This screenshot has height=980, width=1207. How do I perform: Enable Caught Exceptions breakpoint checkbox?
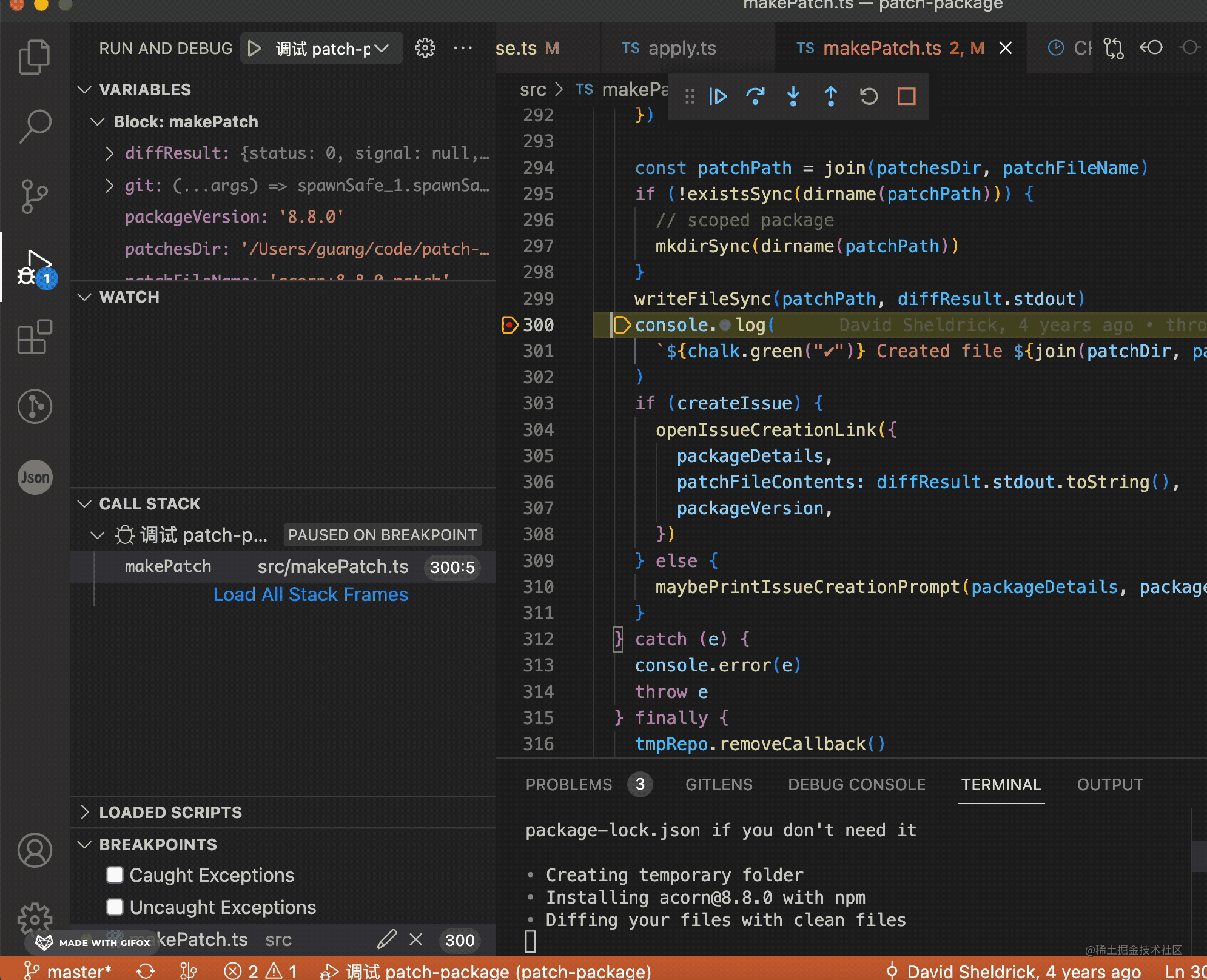point(115,875)
